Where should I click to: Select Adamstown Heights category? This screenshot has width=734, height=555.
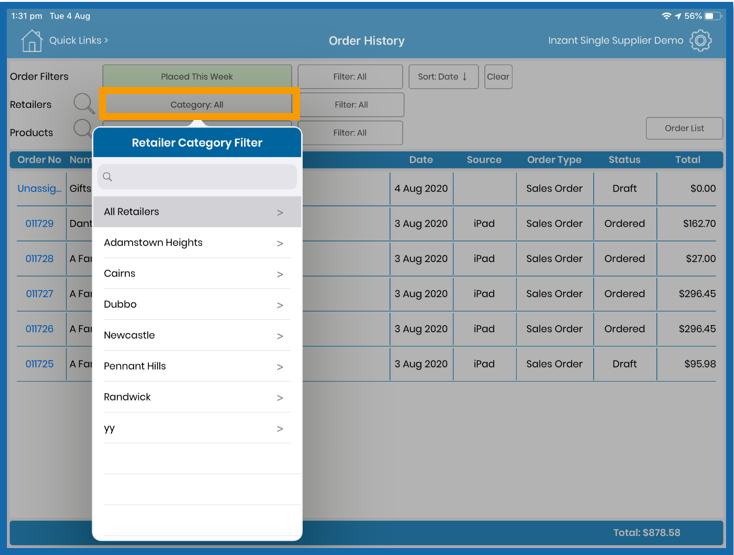tap(197, 243)
